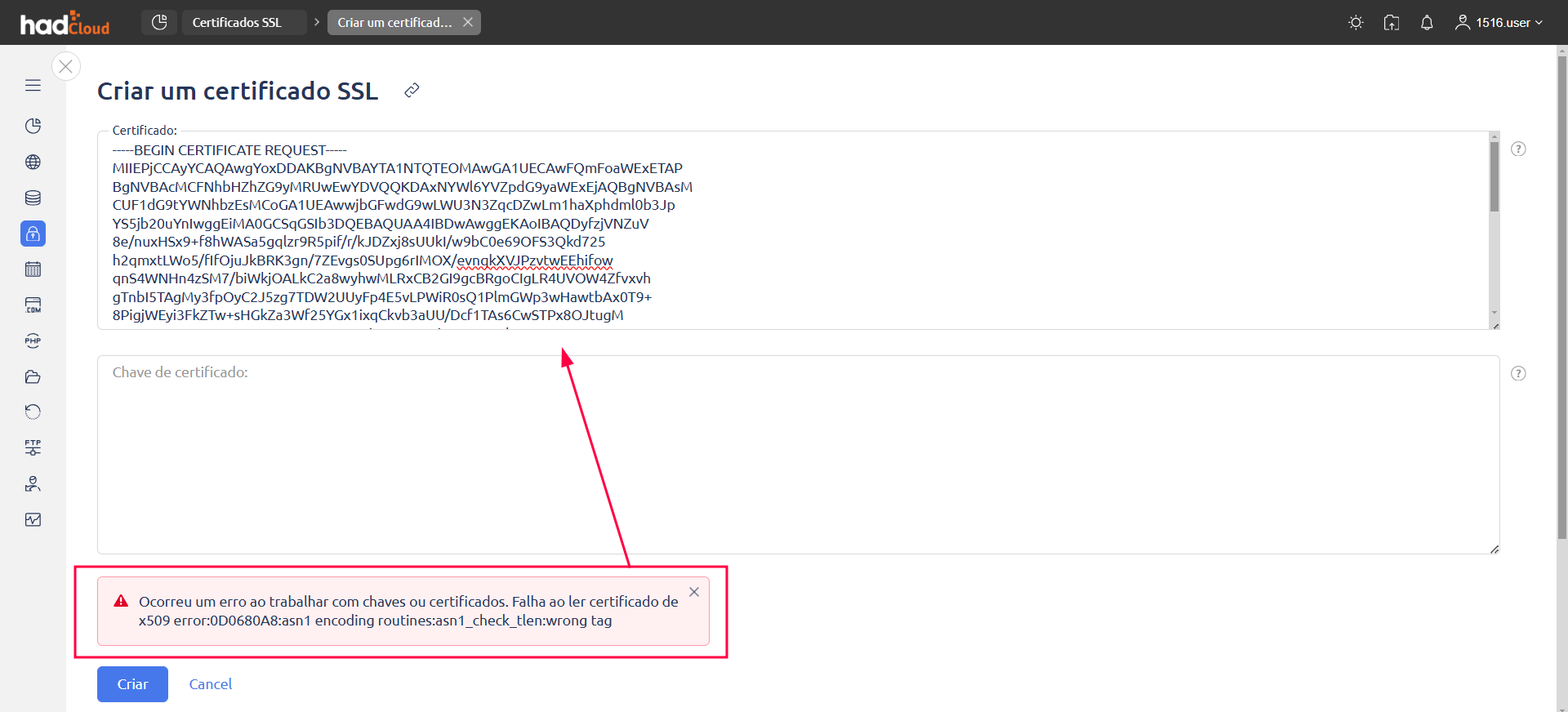Open the globe sites icon in sidebar

[x=33, y=162]
